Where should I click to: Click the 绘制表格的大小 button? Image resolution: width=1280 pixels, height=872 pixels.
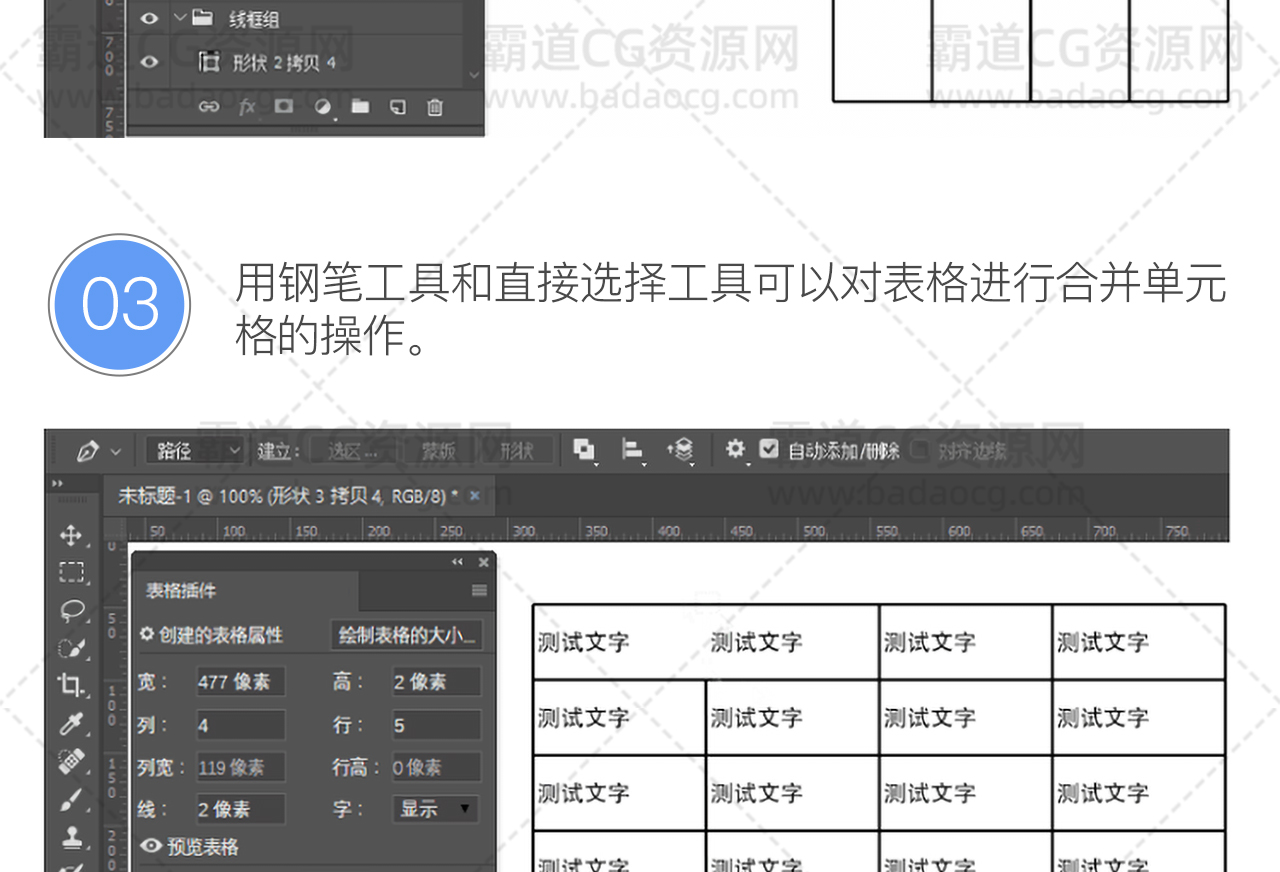[x=407, y=635]
